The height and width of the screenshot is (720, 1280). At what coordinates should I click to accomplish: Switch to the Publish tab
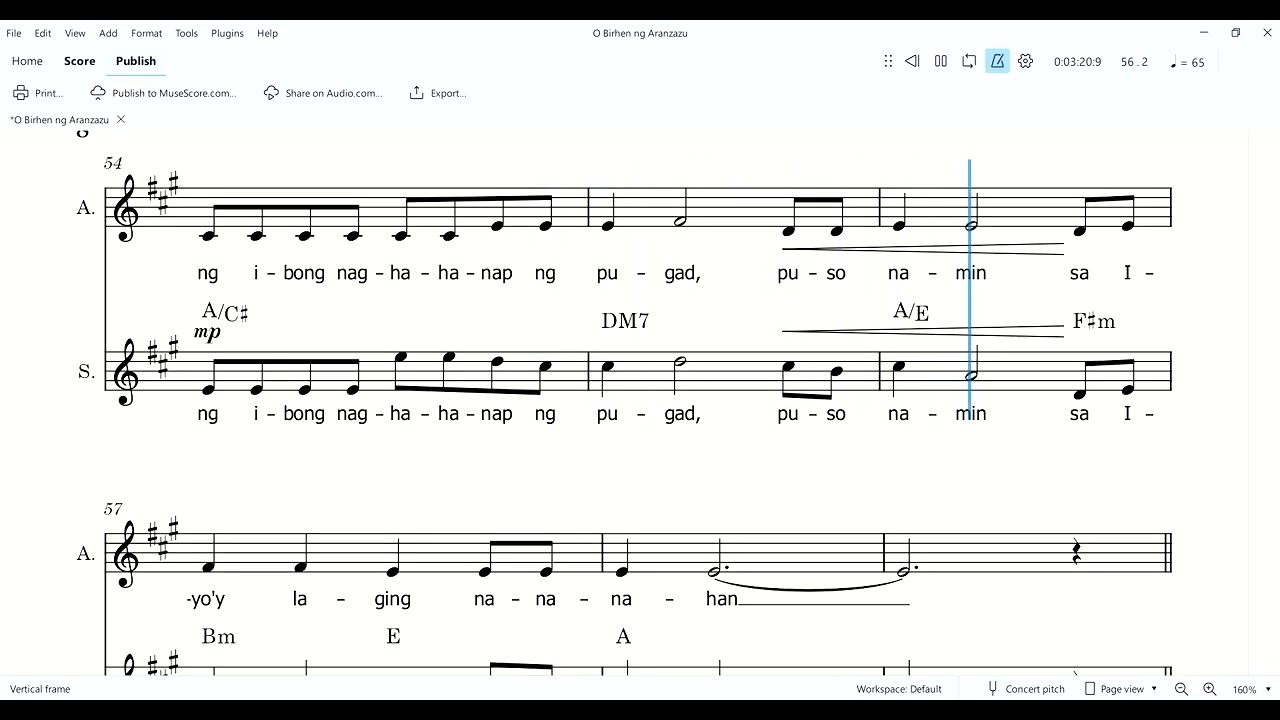[x=136, y=61]
